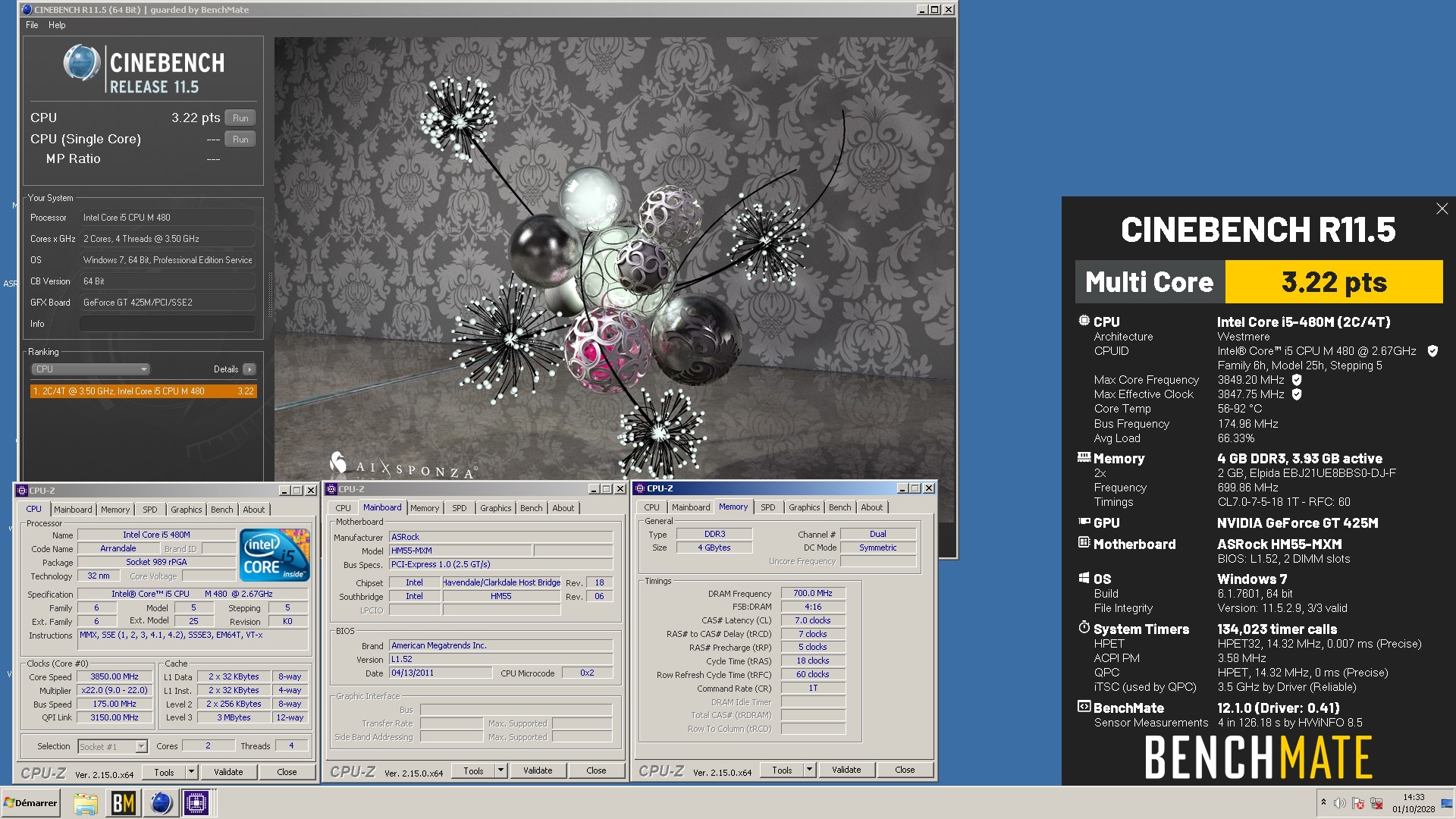Click the BIOS Date 04/13/2011 field
The image size is (1456, 819).
click(x=440, y=673)
